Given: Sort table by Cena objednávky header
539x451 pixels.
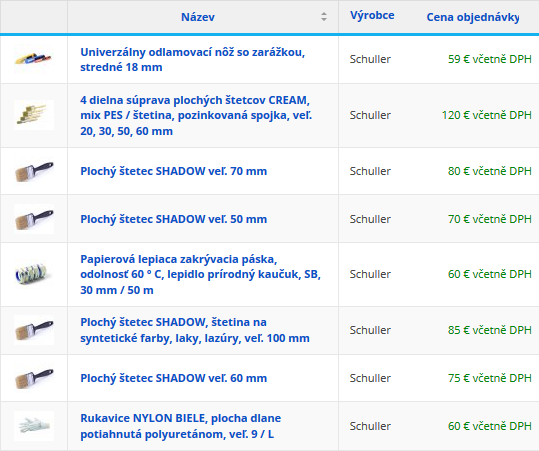Looking at the screenshot, I should 473,17.
